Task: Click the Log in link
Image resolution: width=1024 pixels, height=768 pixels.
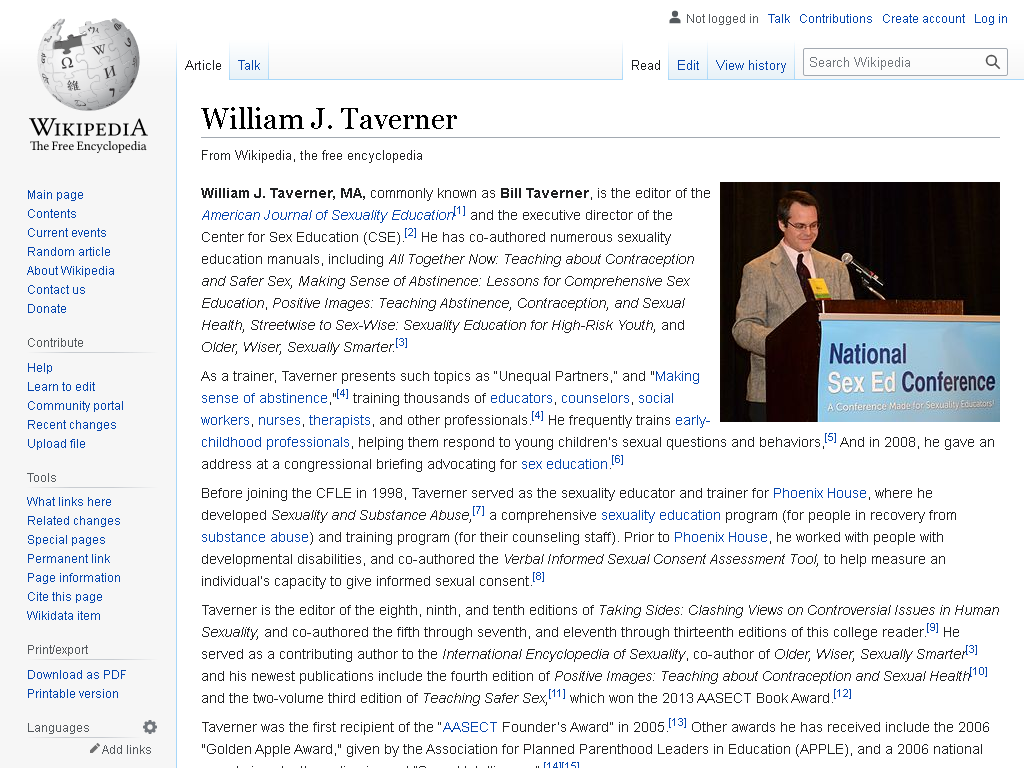Action: 991,19
